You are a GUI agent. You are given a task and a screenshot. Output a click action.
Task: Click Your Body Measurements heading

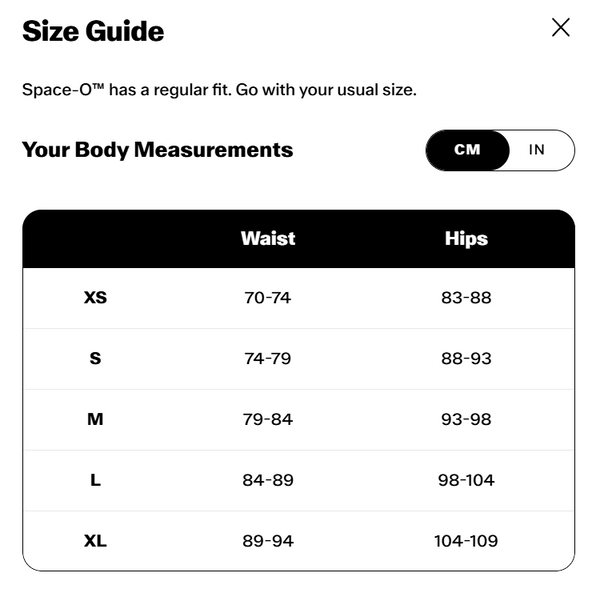[157, 150]
